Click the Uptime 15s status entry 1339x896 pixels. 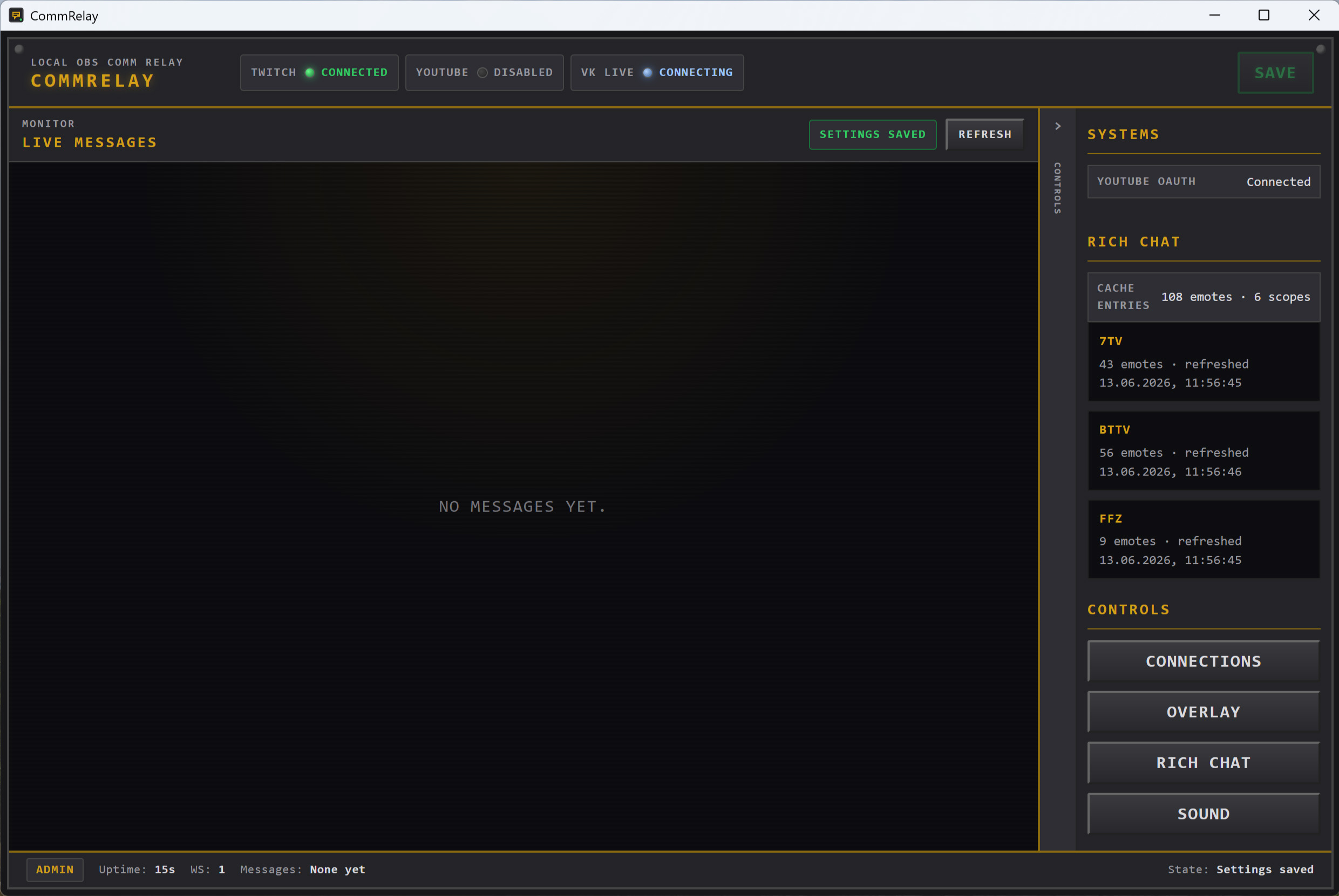(x=137, y=869)
